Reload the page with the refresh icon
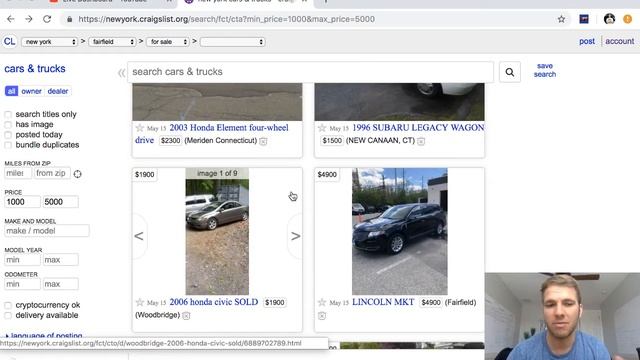 click(x=47, y=19)
